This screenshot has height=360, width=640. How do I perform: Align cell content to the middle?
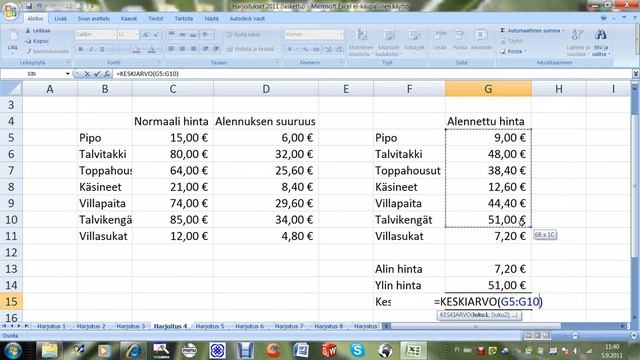(182, 34)
